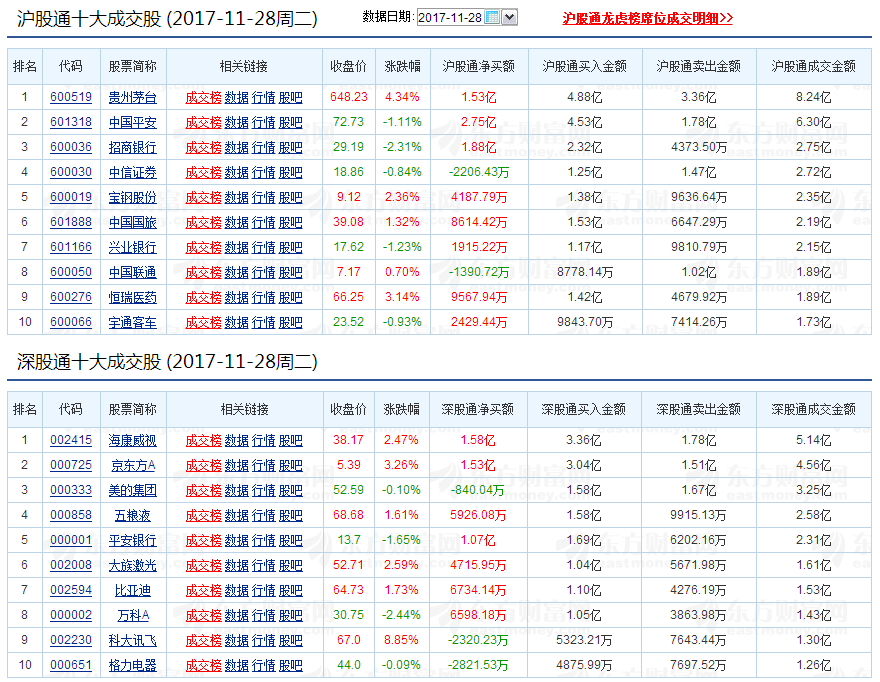Open 五粮液 stock name link

coord(132,515)
